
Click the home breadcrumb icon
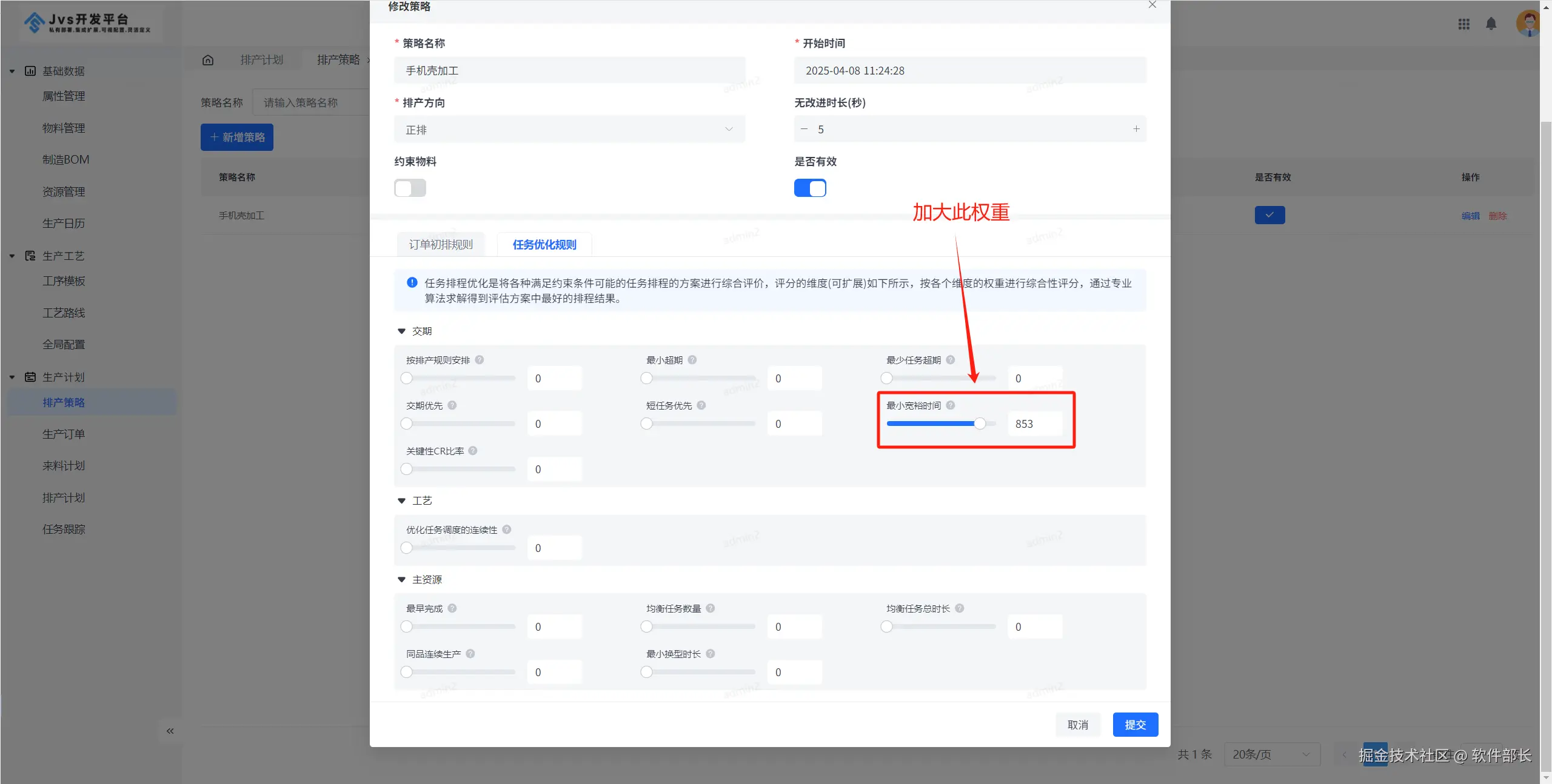208,59
